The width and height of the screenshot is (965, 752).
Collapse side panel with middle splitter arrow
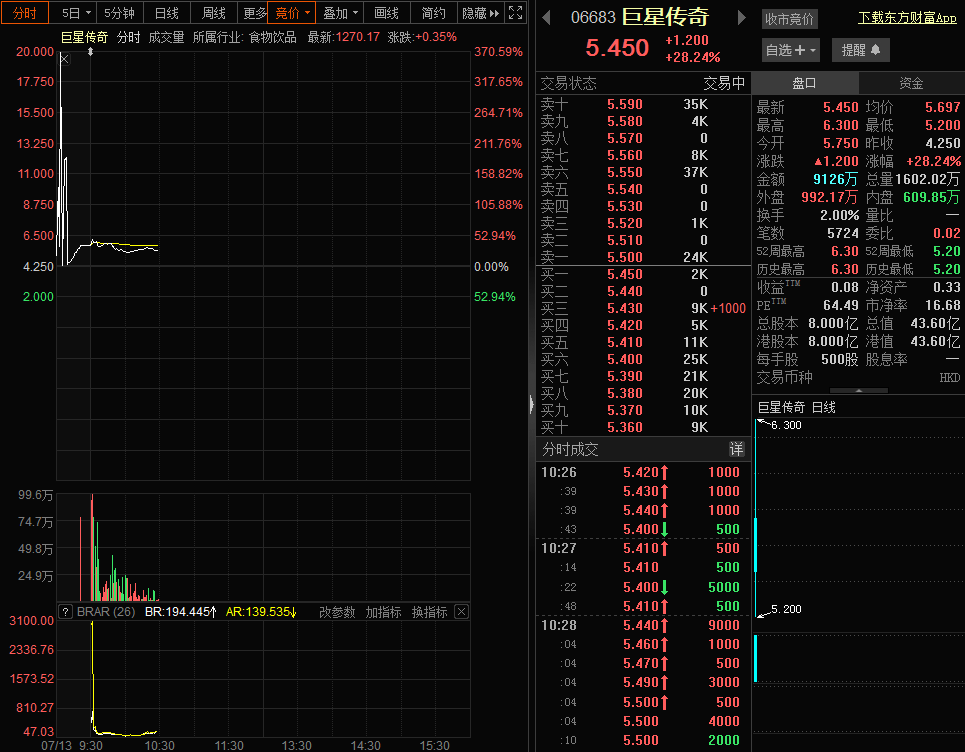pyautogui.click(x=530, y=403)
